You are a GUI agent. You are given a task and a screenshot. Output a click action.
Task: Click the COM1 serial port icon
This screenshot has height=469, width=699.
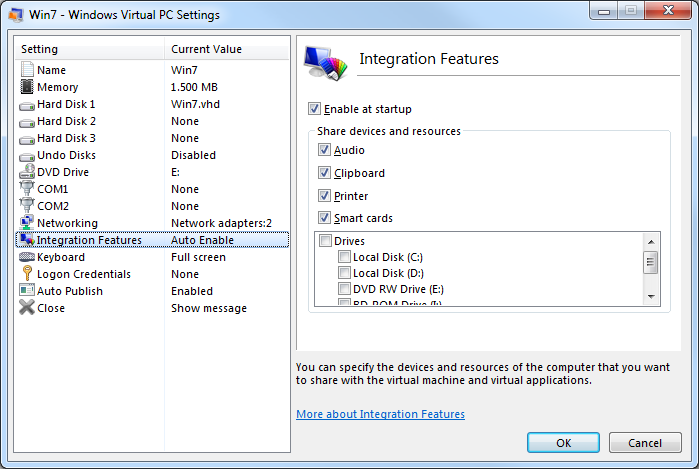click(27, 188)
